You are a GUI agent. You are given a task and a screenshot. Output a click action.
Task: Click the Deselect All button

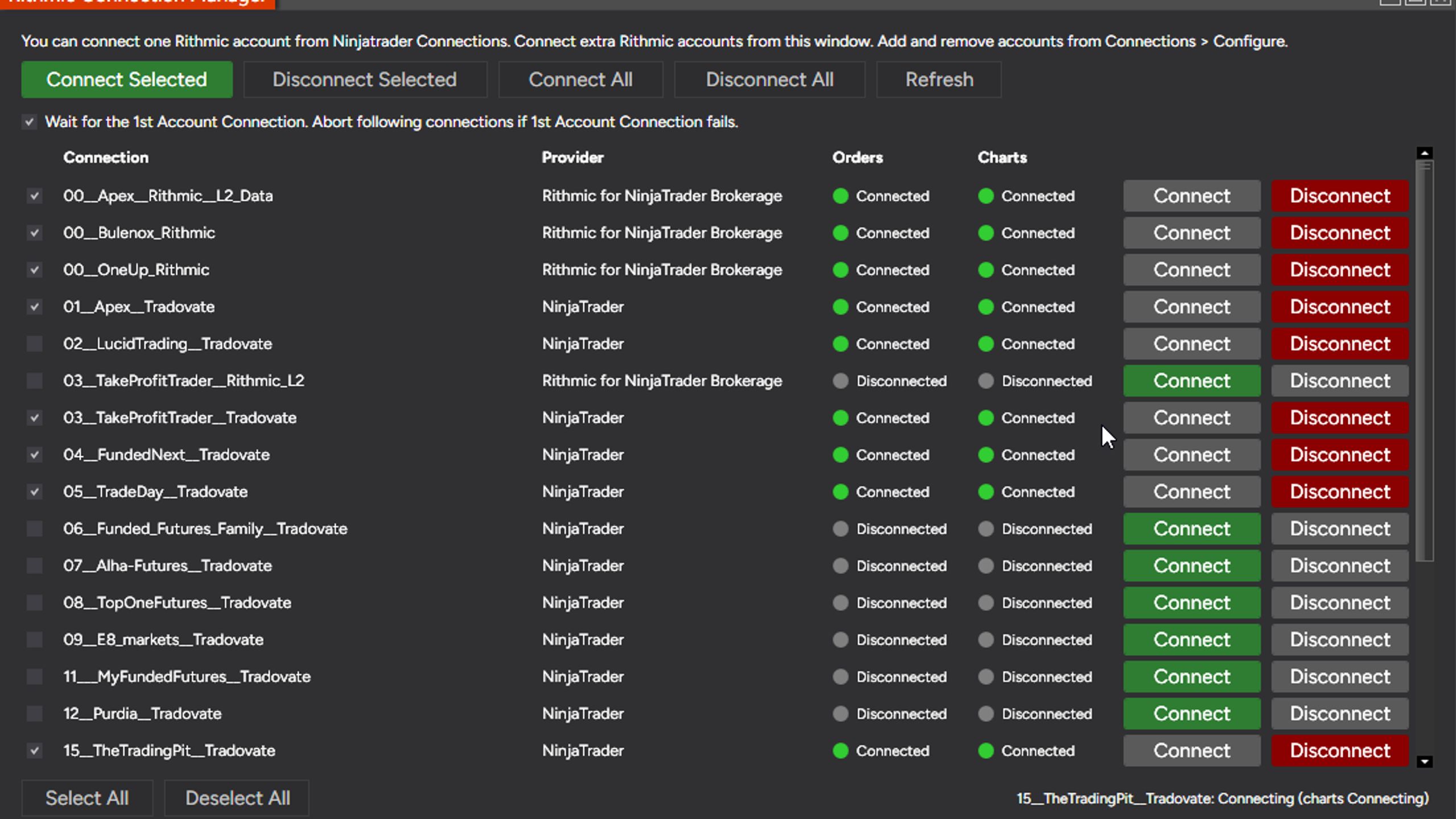[x=237, y=798]
